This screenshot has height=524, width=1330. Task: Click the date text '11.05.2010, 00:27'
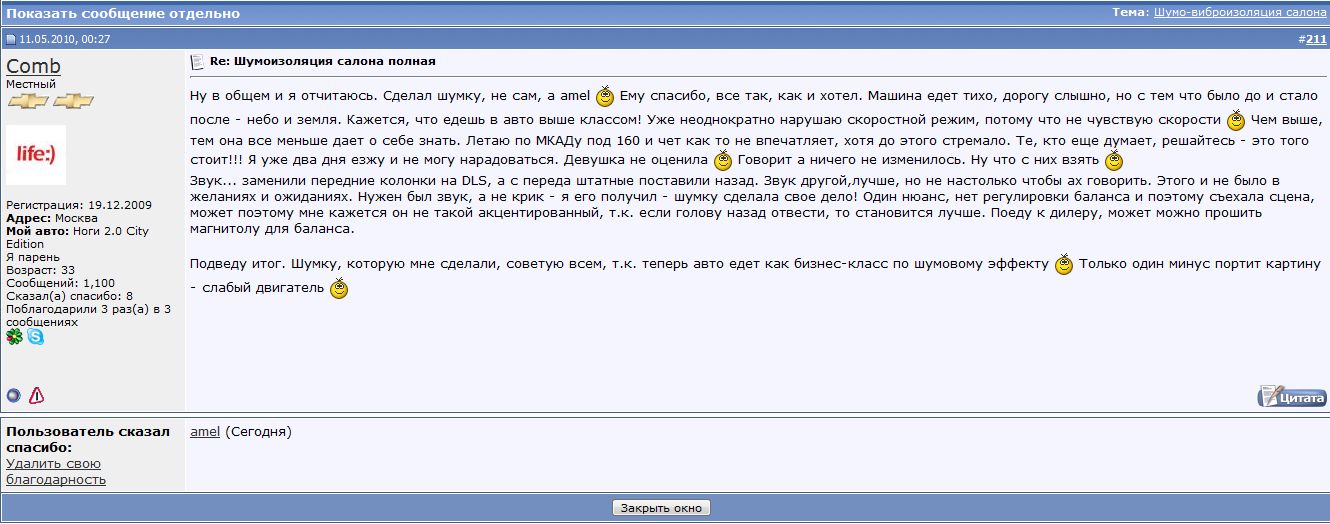coord(64,40)
